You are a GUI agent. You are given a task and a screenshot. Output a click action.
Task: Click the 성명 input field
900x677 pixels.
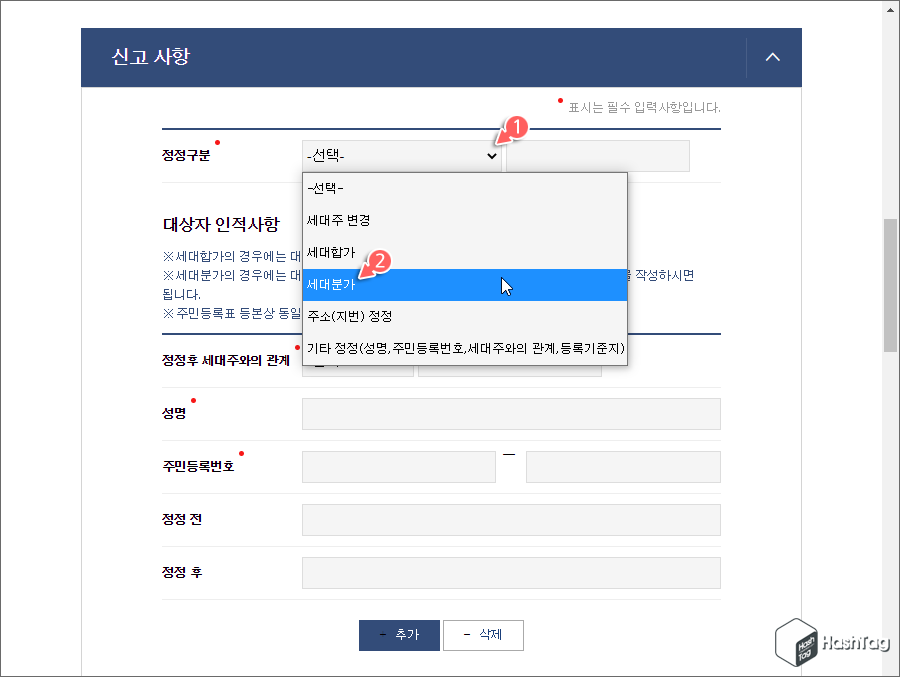click(x=511, y=413)
